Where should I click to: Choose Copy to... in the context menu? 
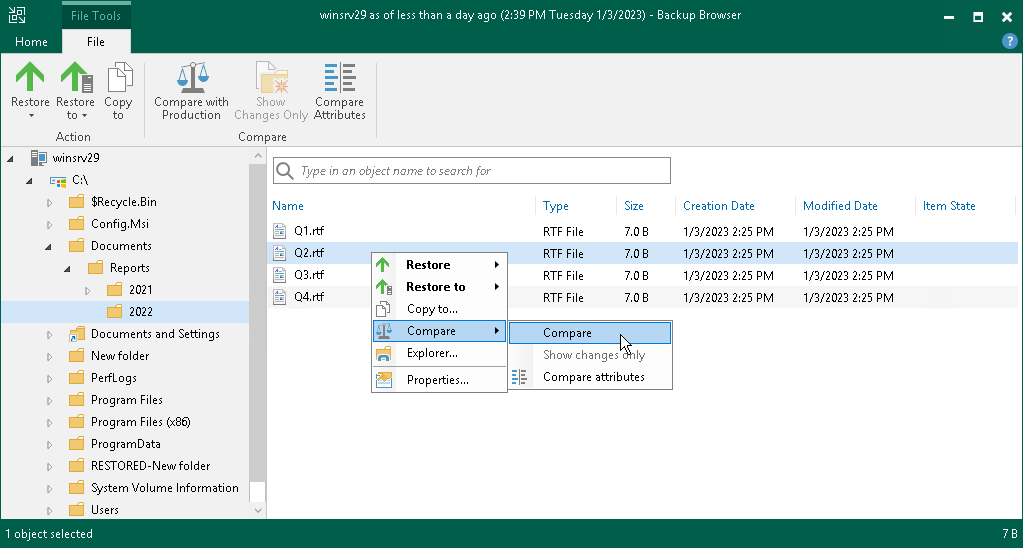pyautogui.click(x=440, y=309)
